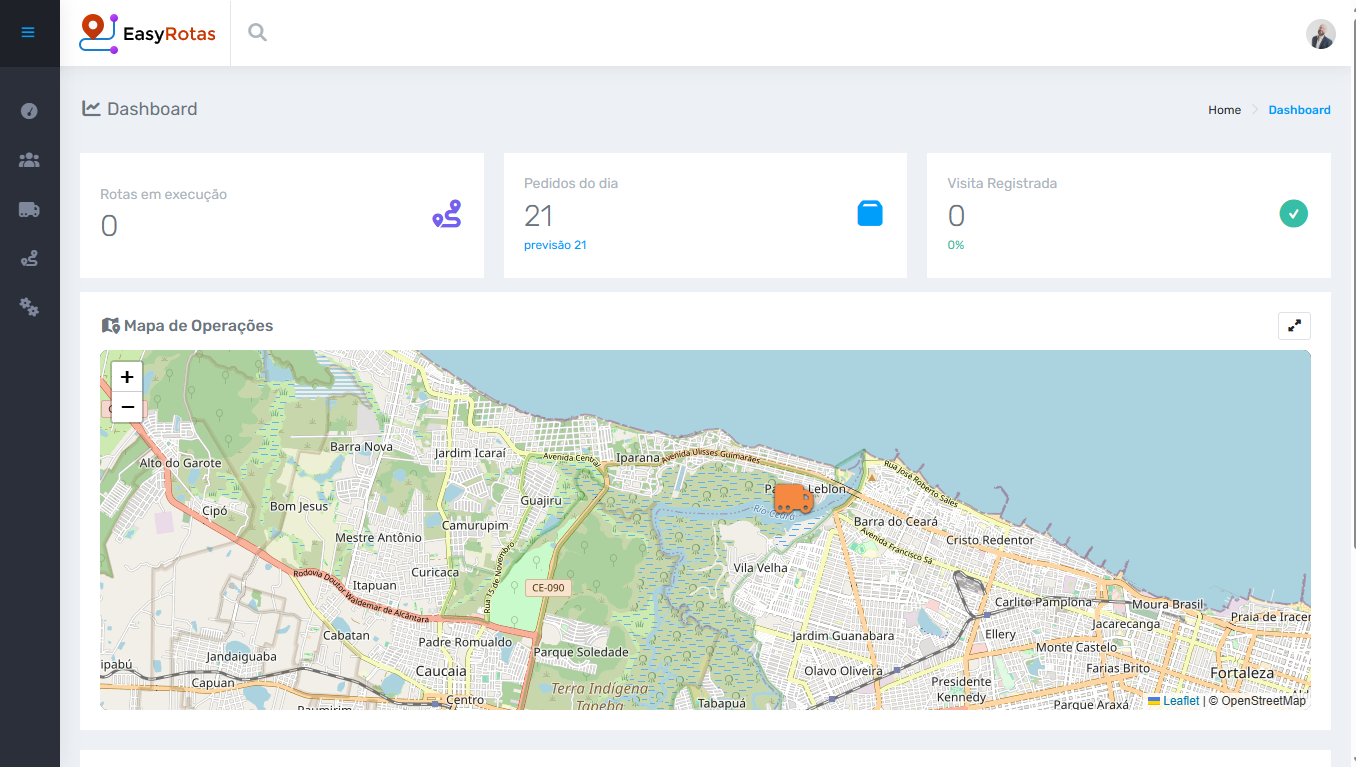This screenshot has height=767, width=1356.
Task: Select the orange truck marker on the map
Action: point(793,499)
